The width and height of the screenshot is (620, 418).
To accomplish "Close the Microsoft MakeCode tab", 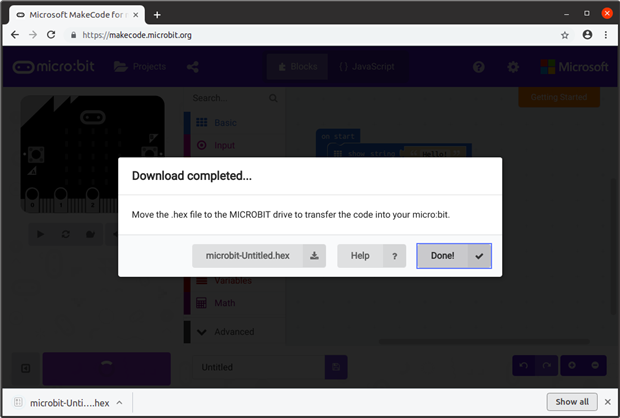I will click(136, 15).
